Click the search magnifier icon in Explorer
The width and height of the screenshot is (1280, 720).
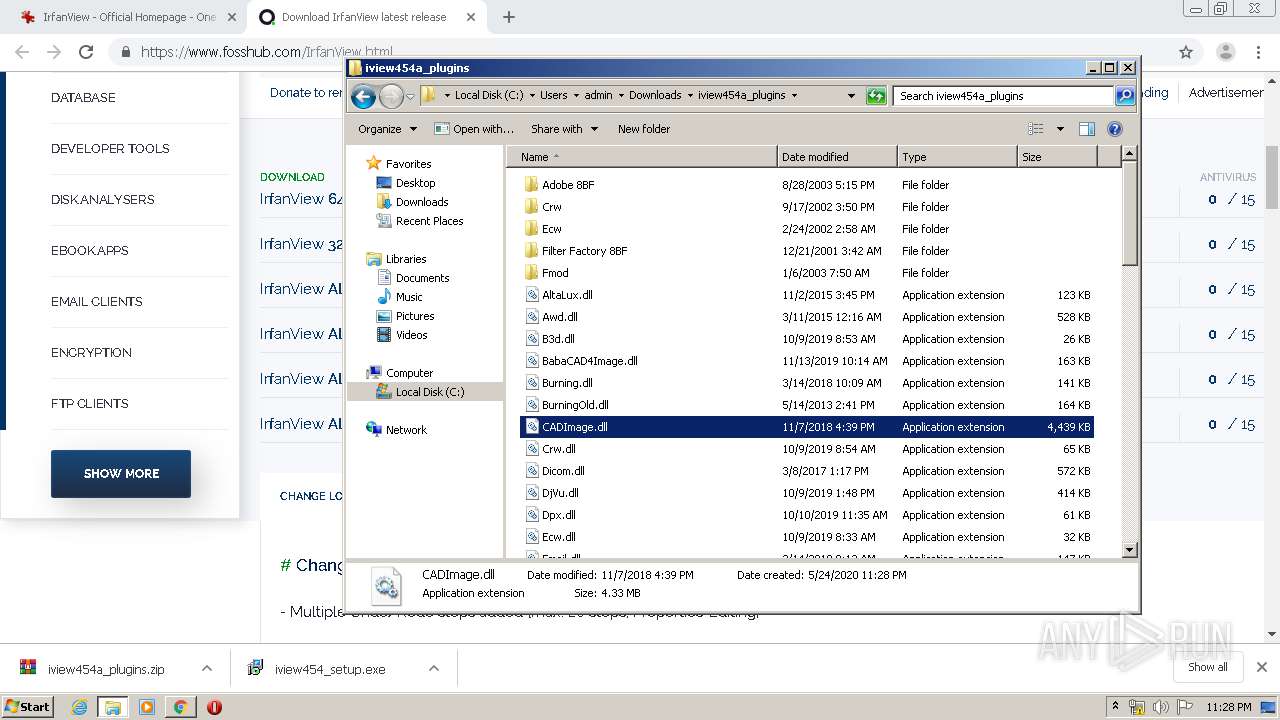(1125, 96)
